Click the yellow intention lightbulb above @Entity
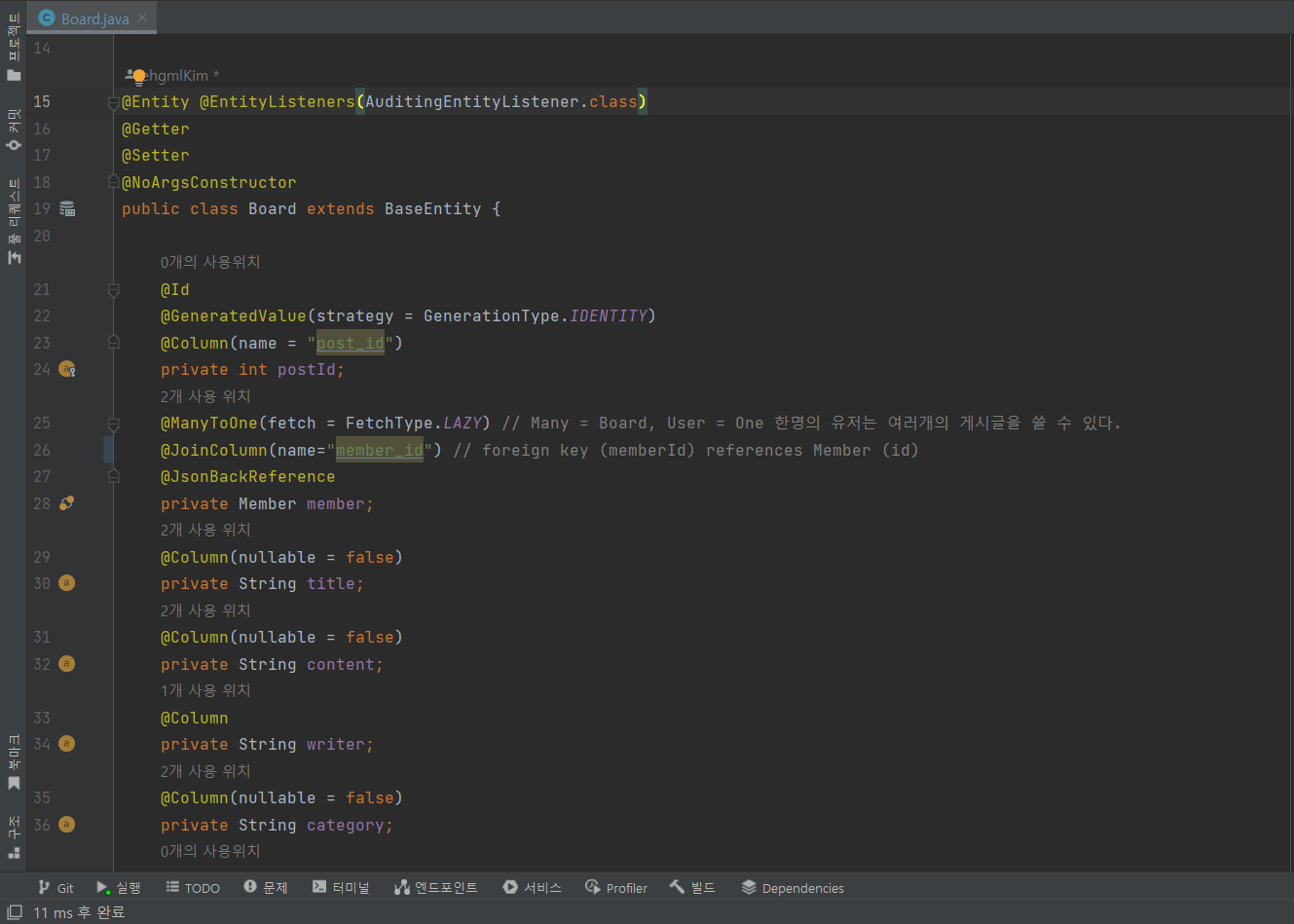 [139, 76]
